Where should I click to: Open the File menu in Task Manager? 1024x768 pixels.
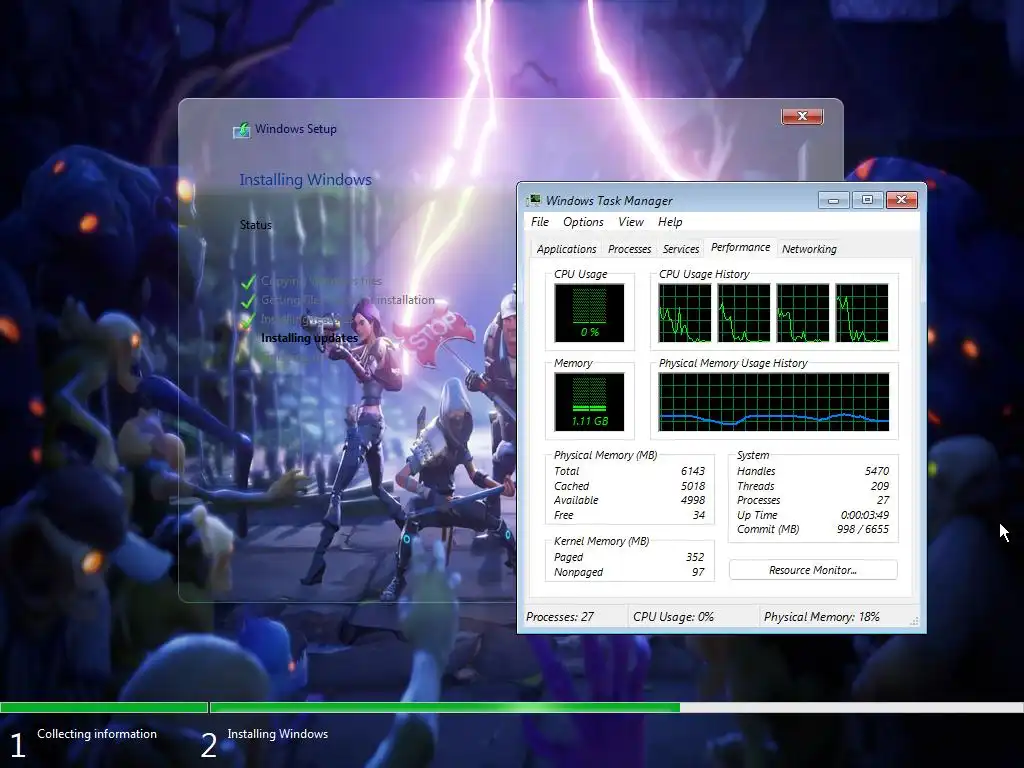point(539,222)
